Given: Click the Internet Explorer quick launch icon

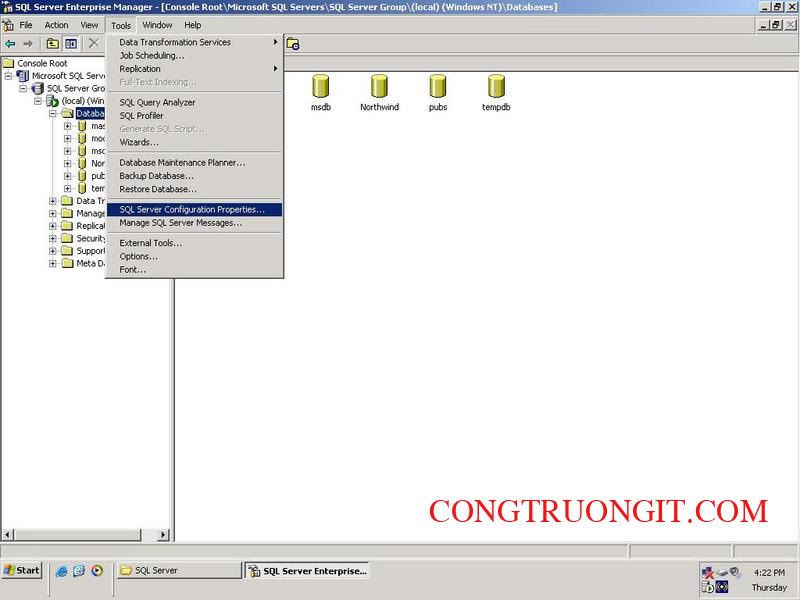Looking at the screenshot, I should pyautogui.click(x=61, y=571).
